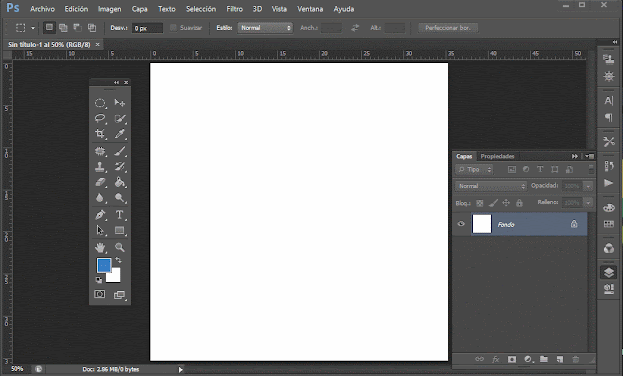Open the Capa menu

[139, 9]
